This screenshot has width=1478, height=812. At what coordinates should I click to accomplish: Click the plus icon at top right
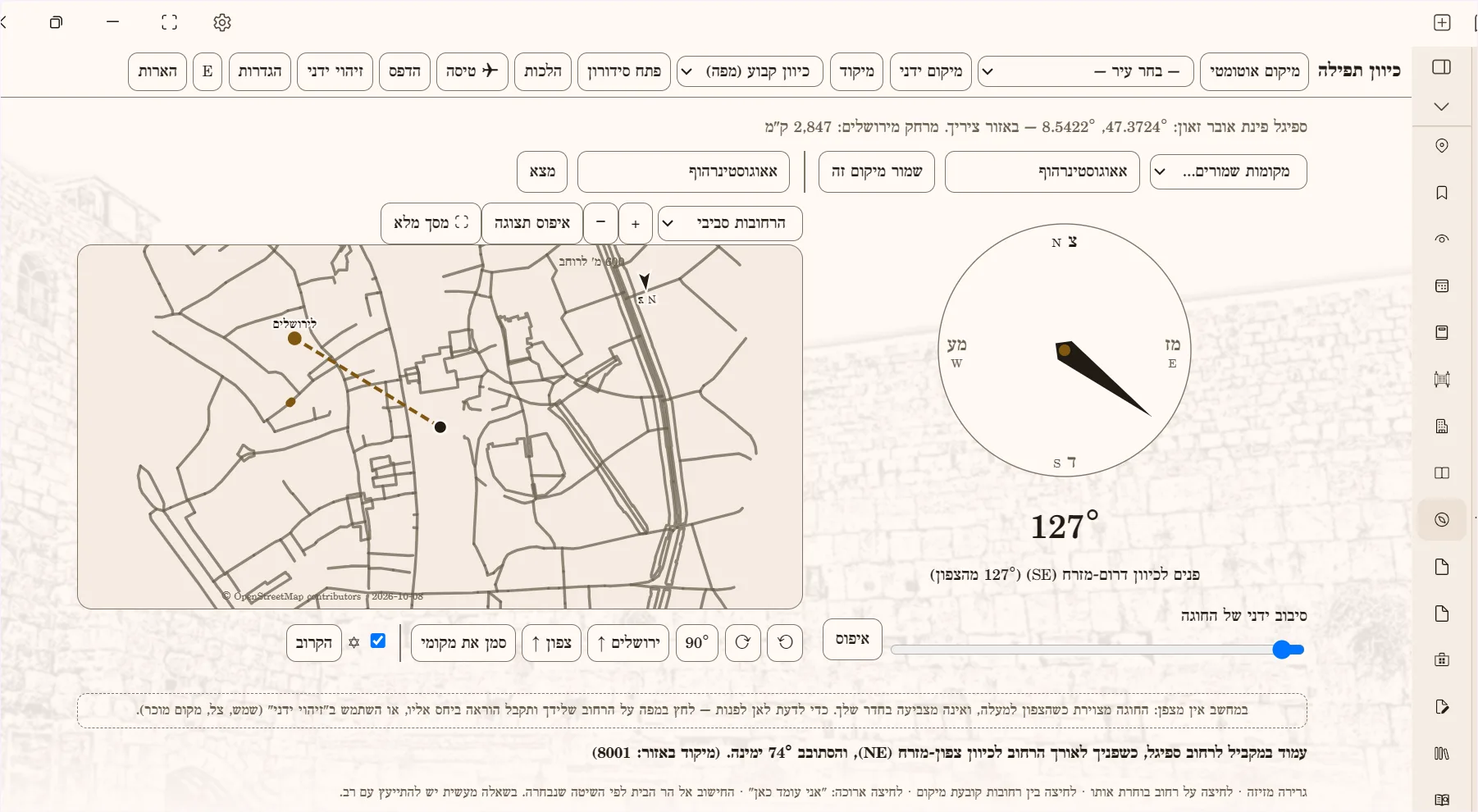(1442, 23)
